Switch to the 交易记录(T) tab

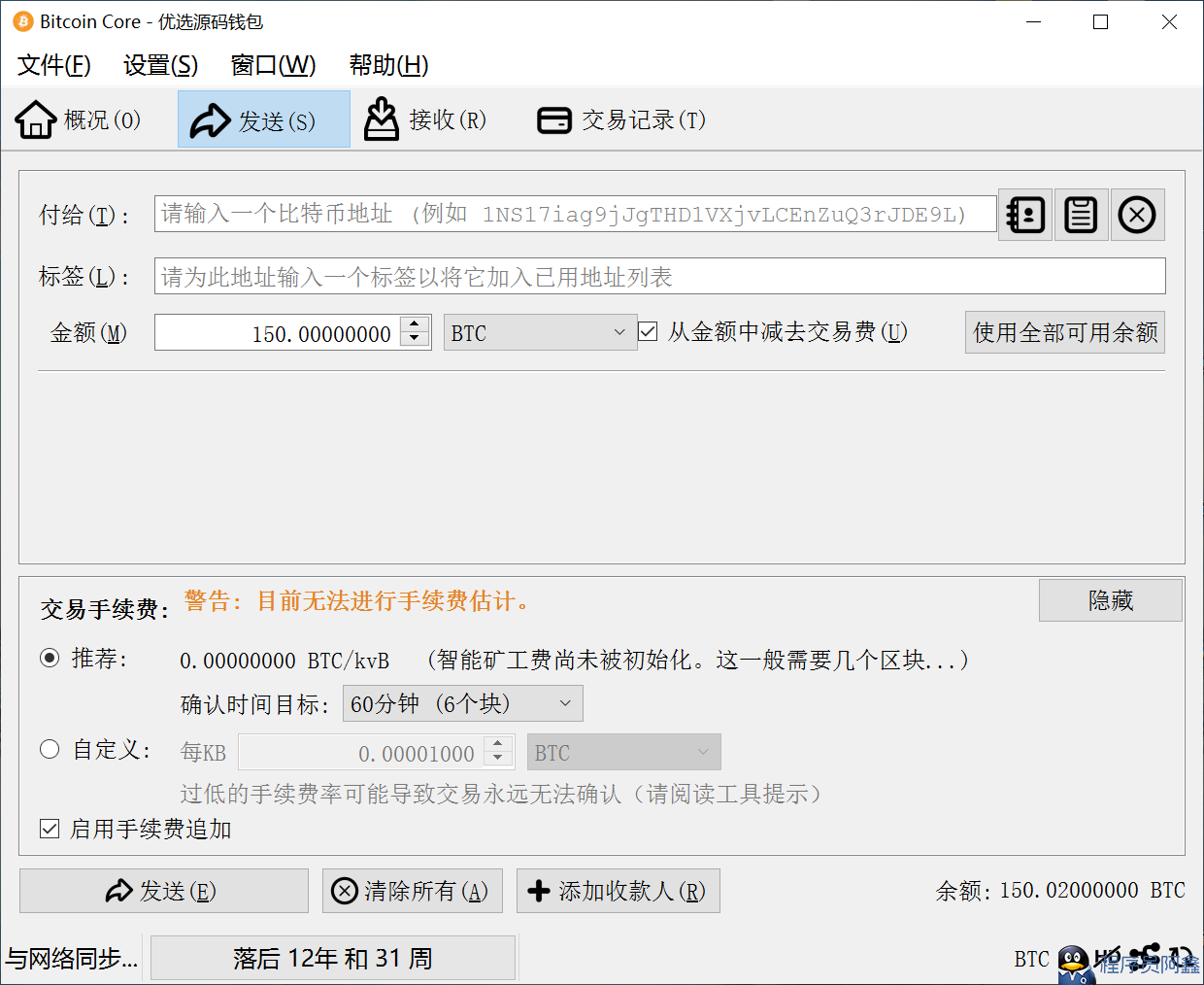tap(621, 119)
